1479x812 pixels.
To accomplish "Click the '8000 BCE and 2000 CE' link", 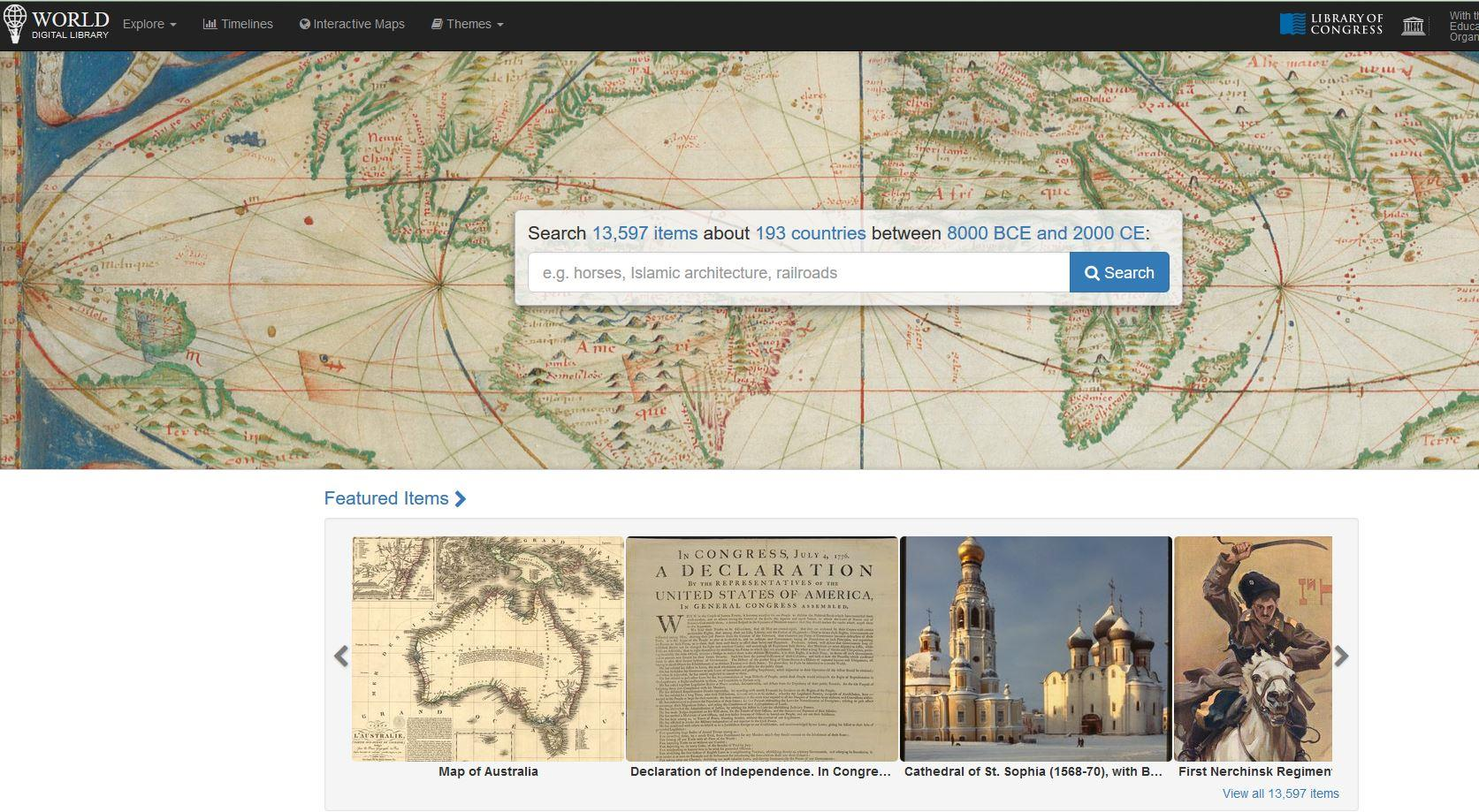I will point(1046,233).
